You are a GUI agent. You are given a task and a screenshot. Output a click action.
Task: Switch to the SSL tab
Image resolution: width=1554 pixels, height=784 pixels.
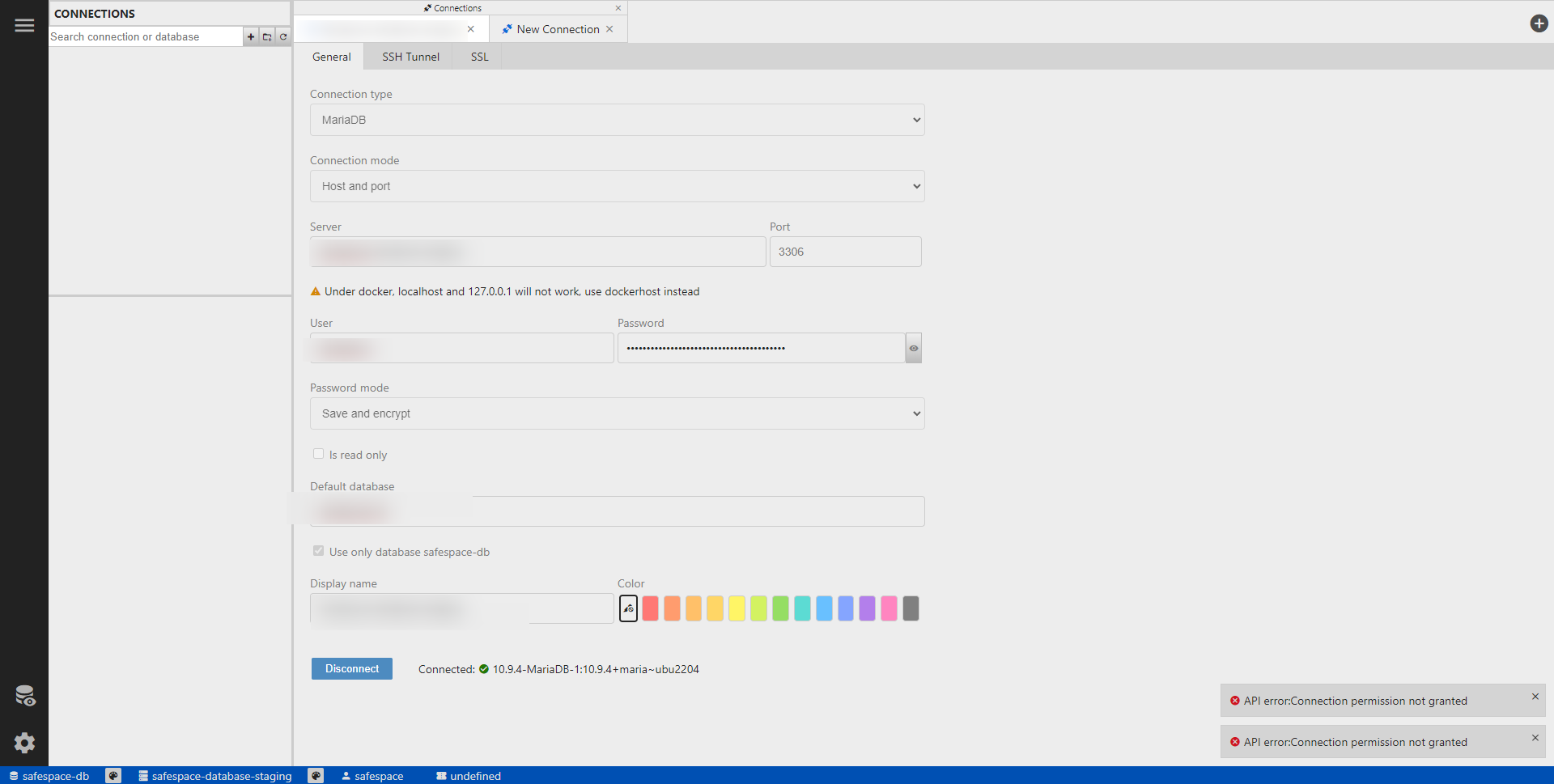[479, 57]
